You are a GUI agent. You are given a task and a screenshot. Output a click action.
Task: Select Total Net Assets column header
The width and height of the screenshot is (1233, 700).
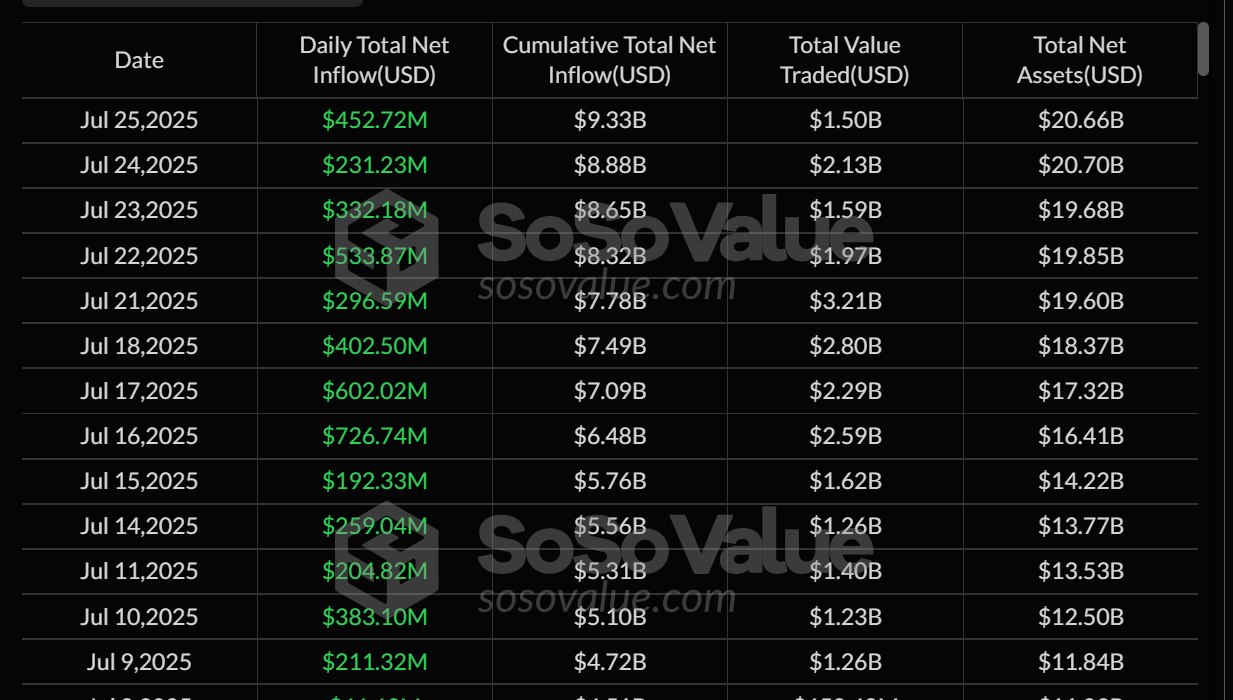[x=1080, y=60]
